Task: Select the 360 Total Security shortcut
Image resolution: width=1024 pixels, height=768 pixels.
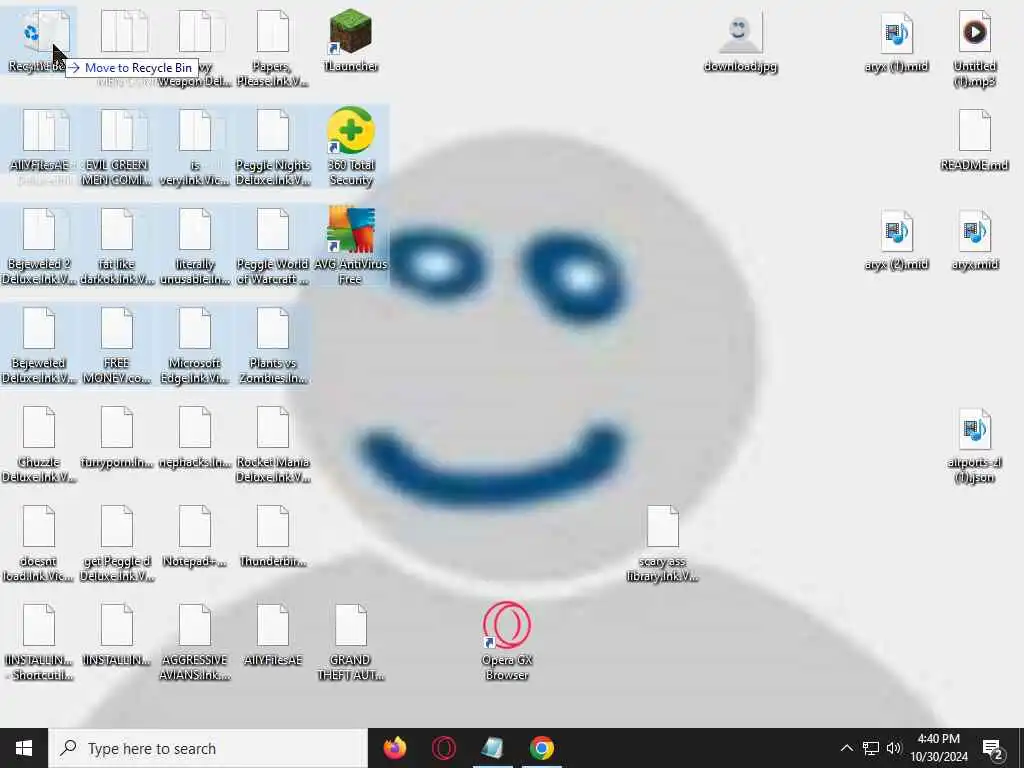Action: tap(351, 146)
